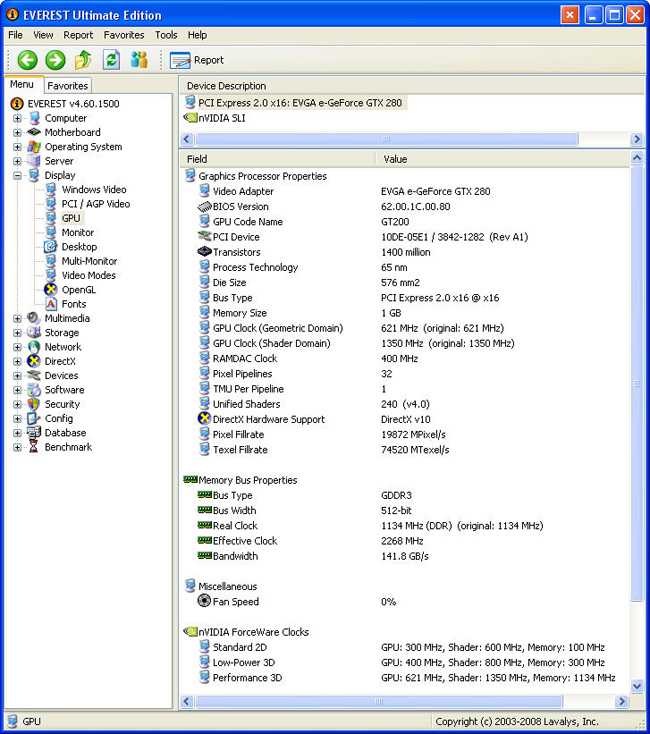Click the Benchmark hourglass icon

click(34, 447)
